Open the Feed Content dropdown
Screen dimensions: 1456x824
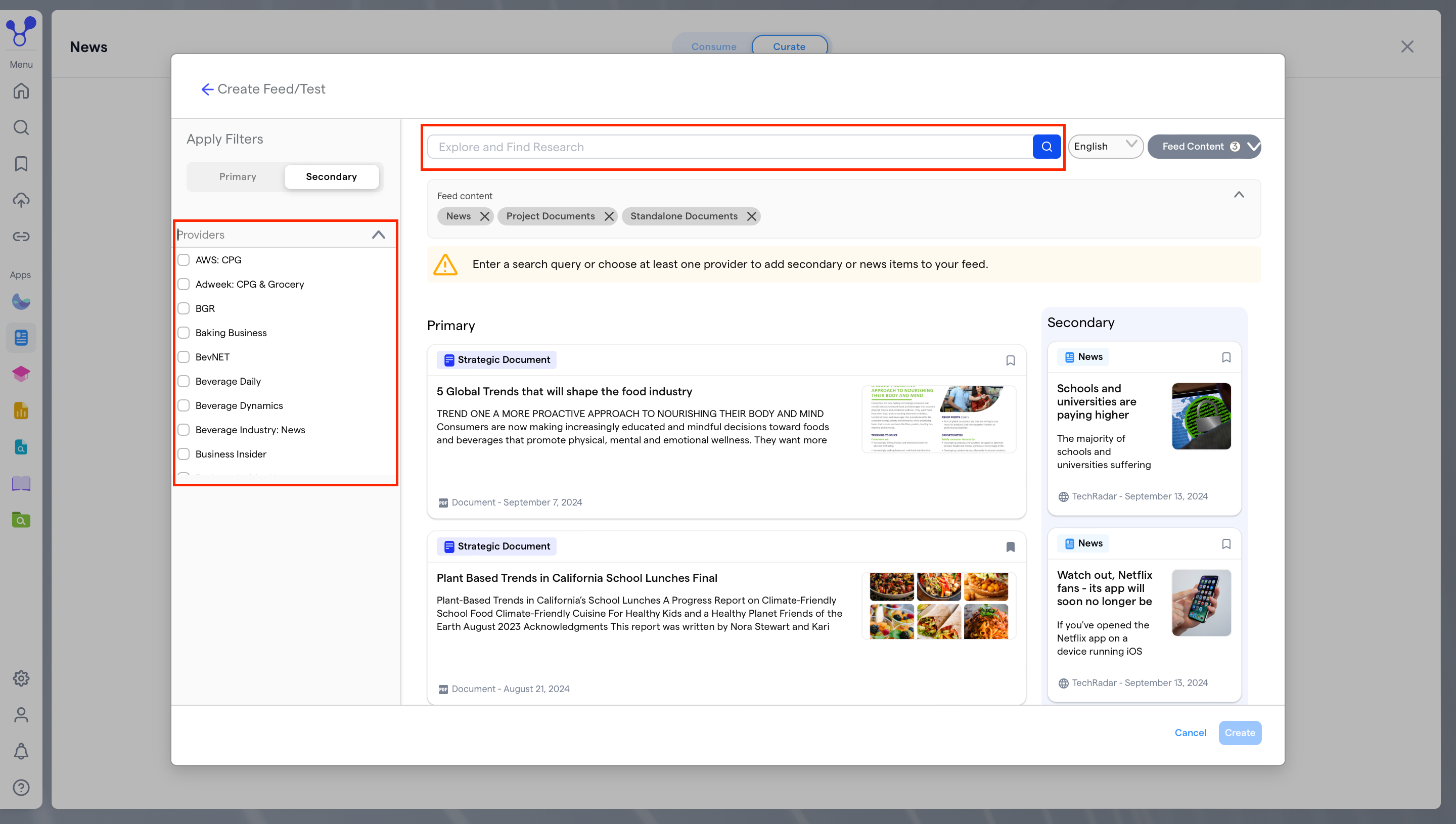[1204, 147]
